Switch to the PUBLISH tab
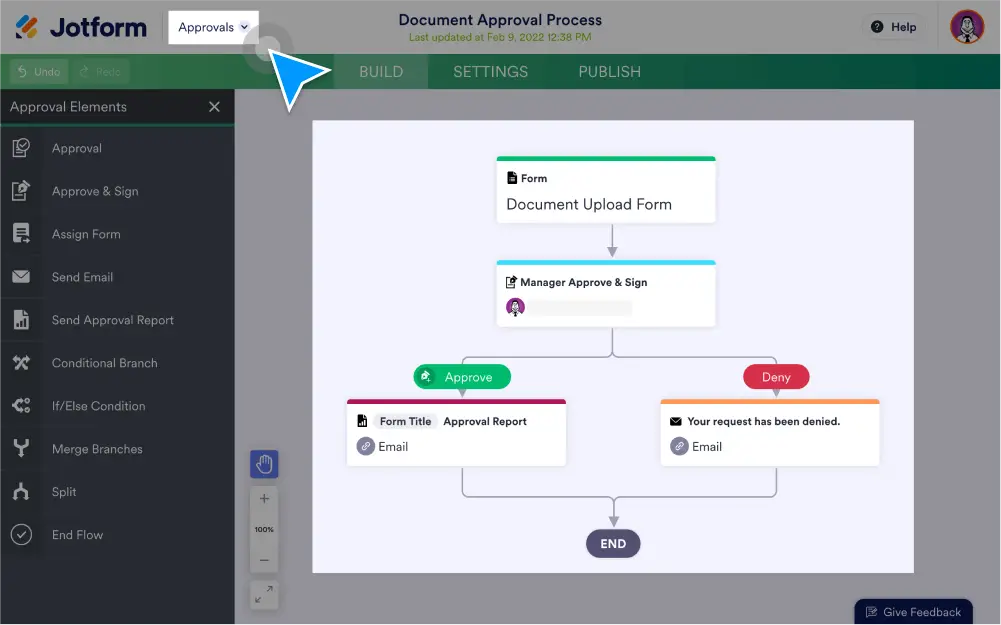Screen dimensions: 1001x625 608,71
